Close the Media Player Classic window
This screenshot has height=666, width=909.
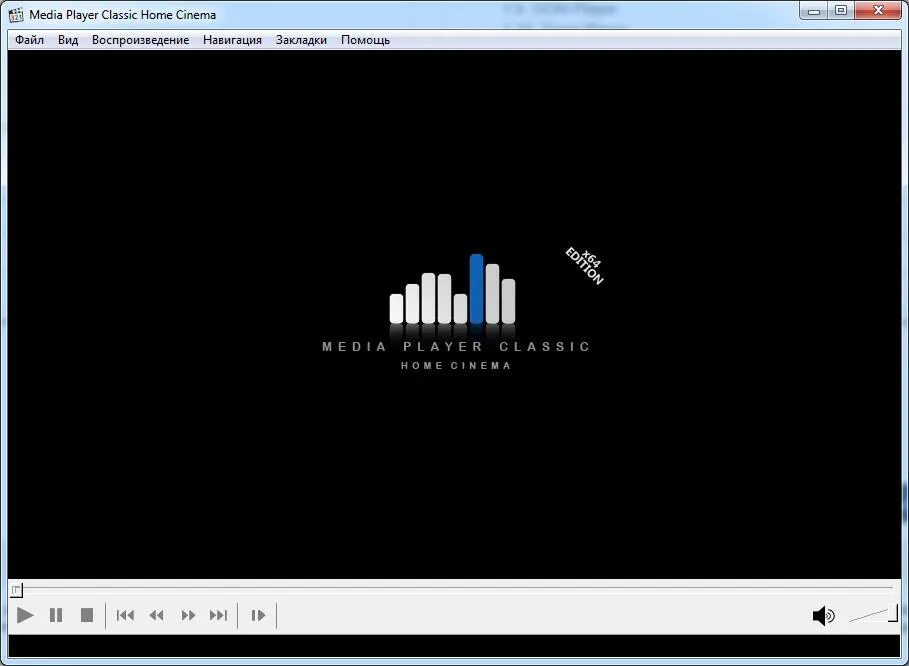[878, 10]
